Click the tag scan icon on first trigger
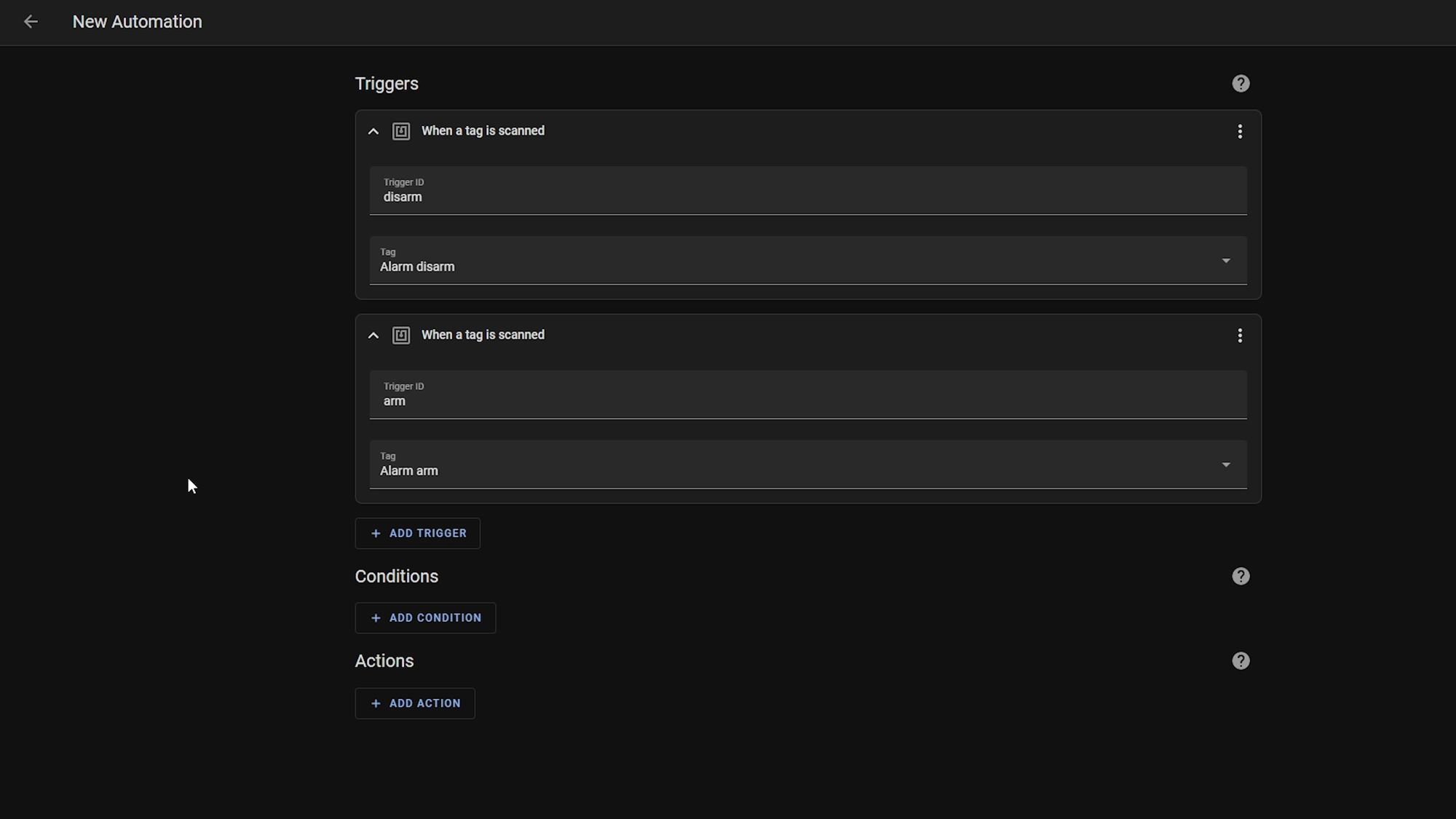Screen dimensions: 1456x819 [401, 131]
